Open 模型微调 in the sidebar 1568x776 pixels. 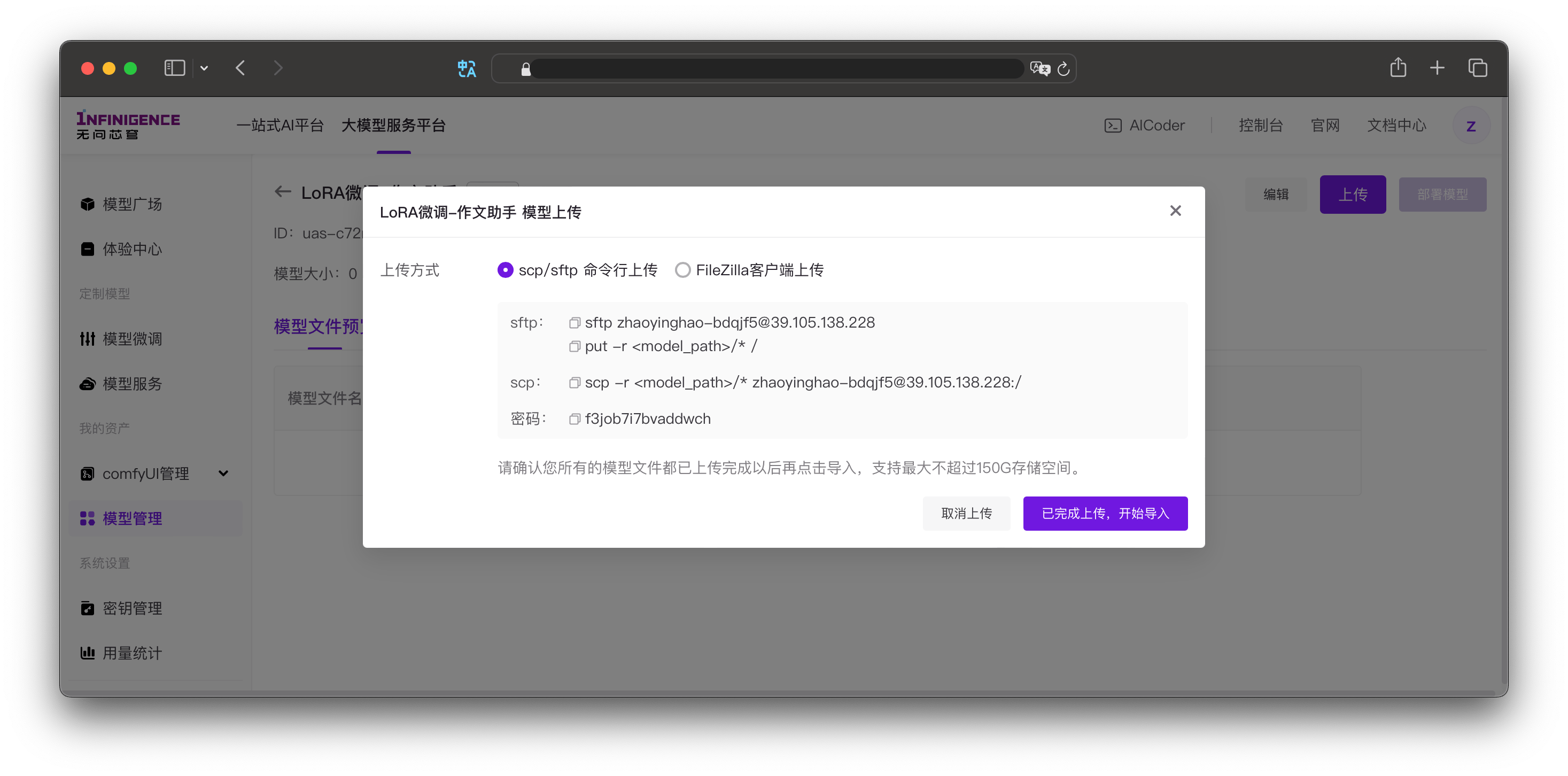[156, 338]
